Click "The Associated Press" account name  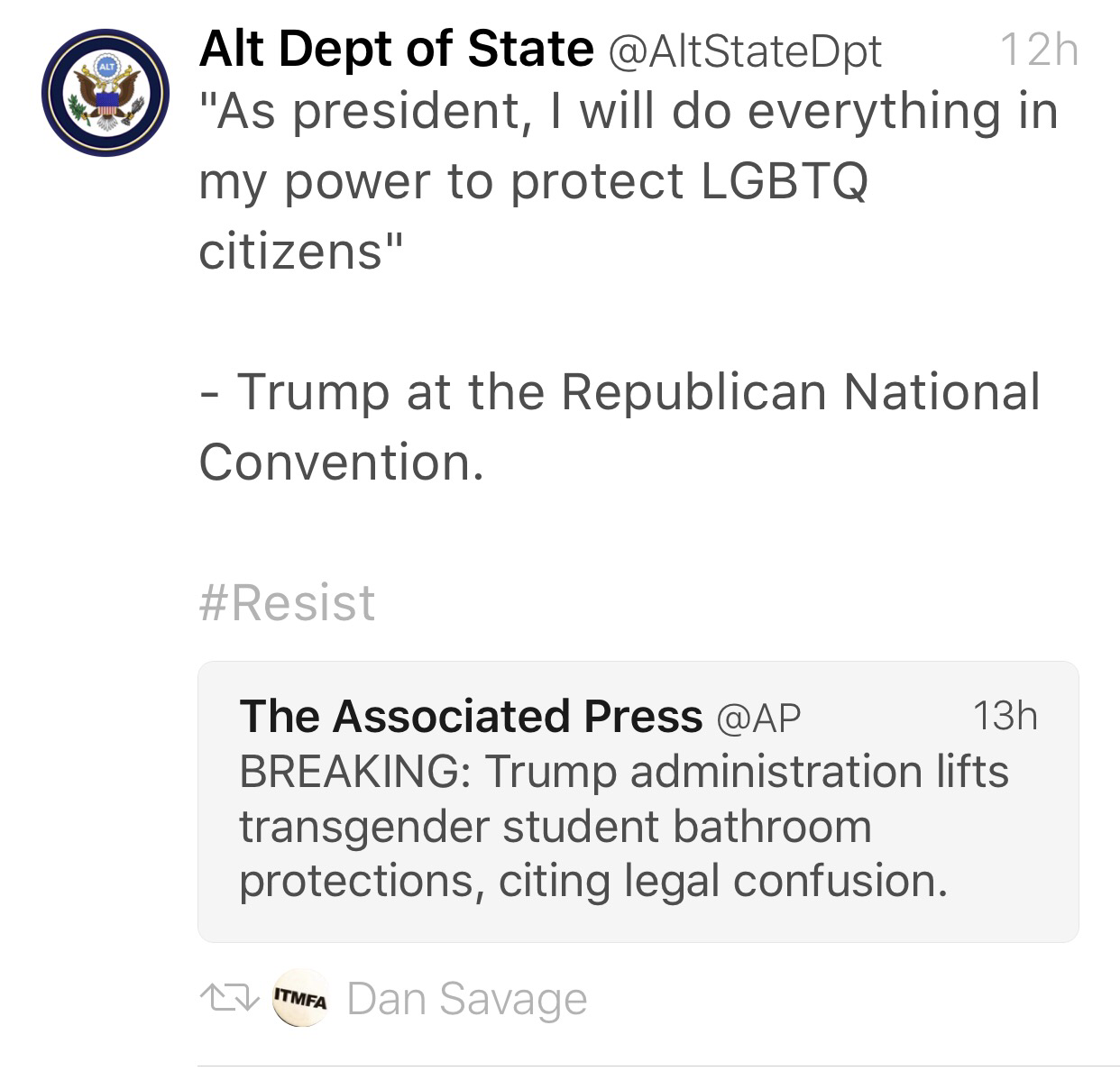[470, 717]
